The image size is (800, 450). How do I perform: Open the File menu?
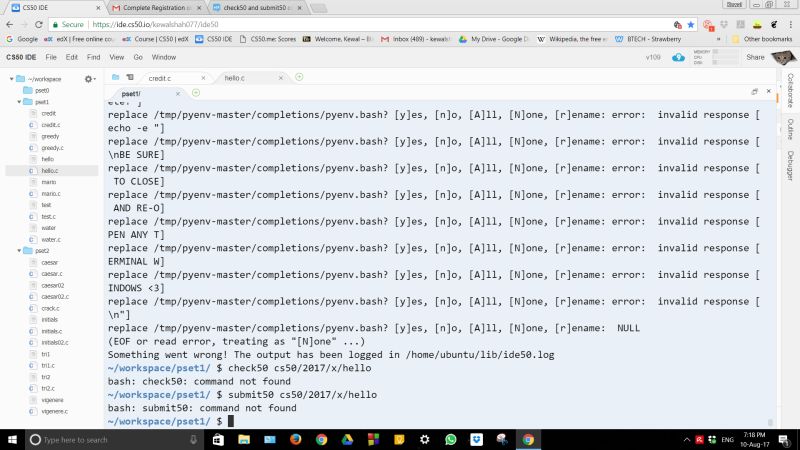pos(51,58)
